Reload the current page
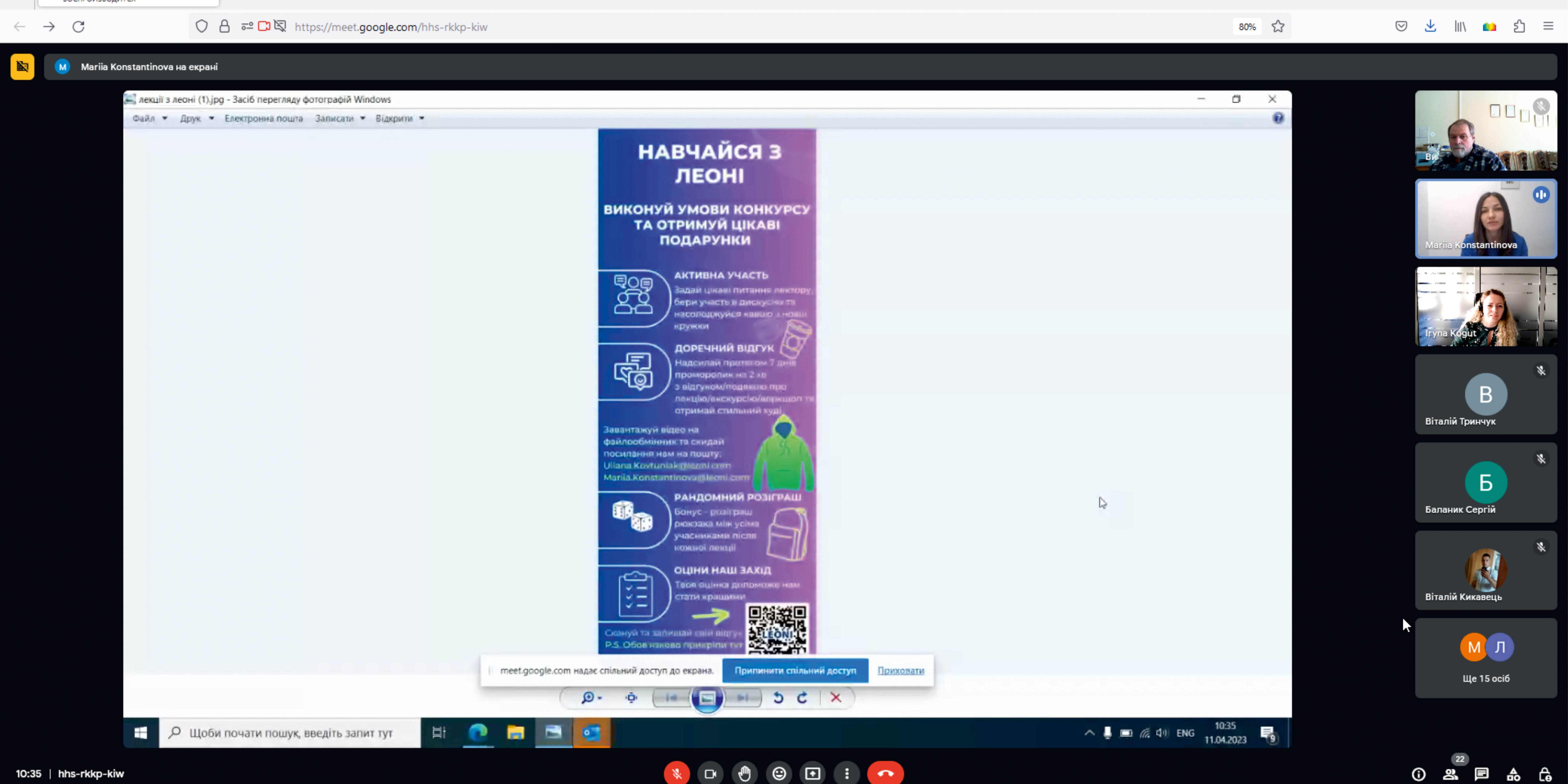Viewport: 1568px width, 784px height. 78,26
